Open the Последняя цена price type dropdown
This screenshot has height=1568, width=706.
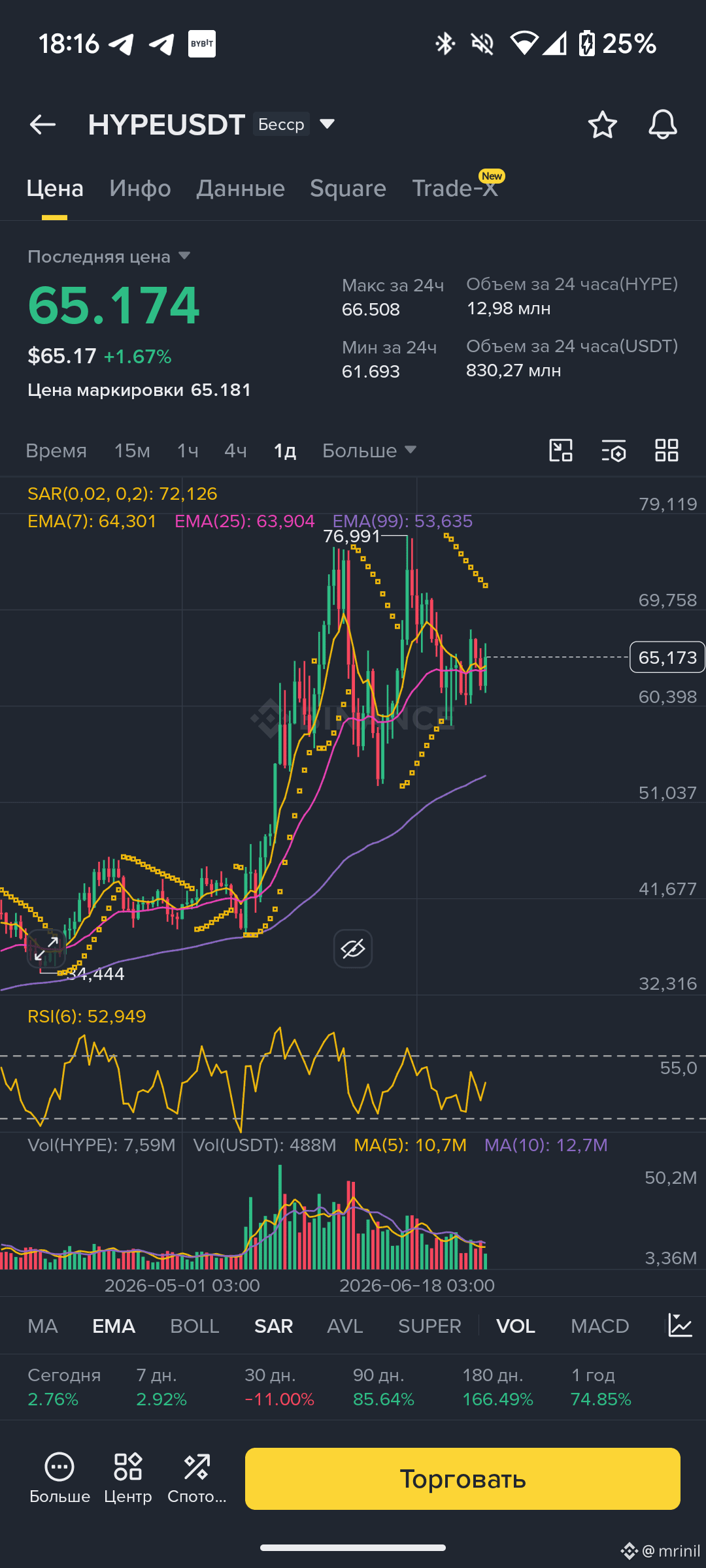click(109, 257)
